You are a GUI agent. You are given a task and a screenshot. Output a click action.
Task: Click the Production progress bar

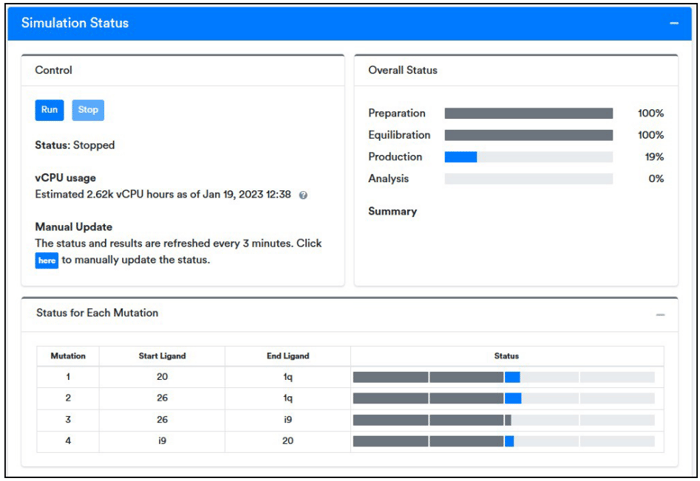[x=529, y=157]
